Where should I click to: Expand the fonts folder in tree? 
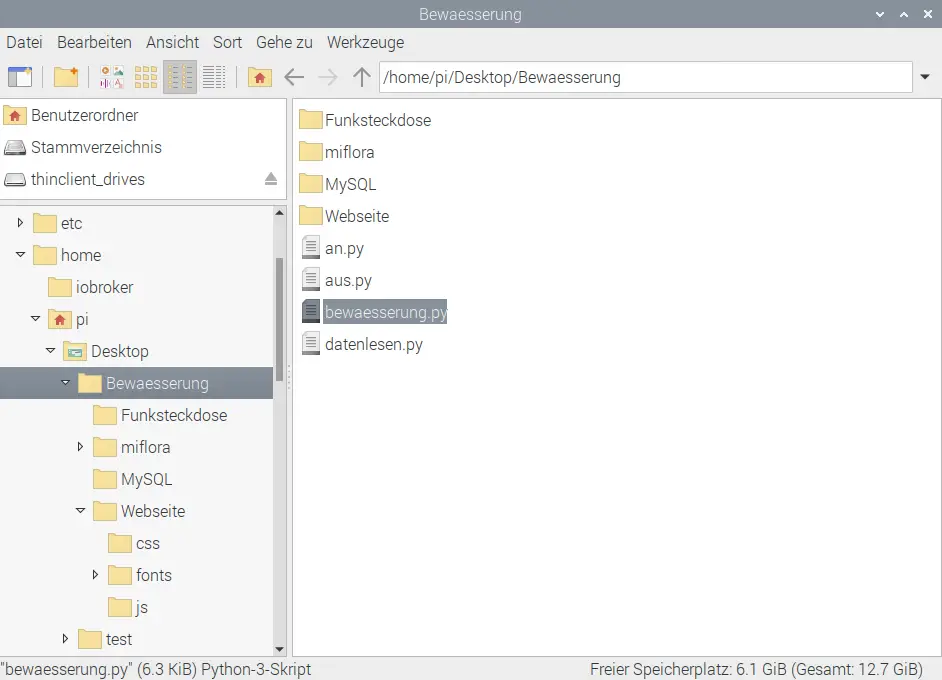click(x=96, y=575)
